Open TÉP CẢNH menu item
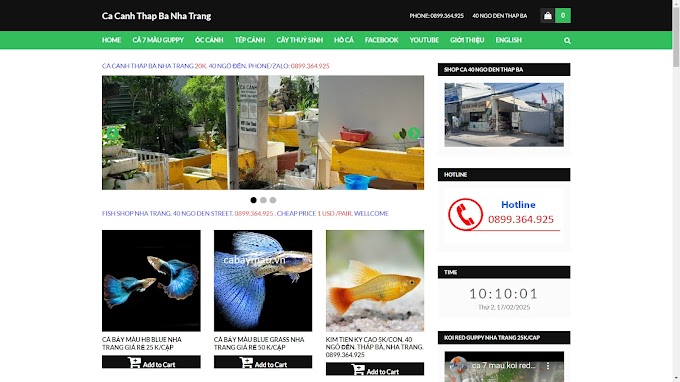Image resolution: width=680 pixels, height=382 pixels. point(250,40)
